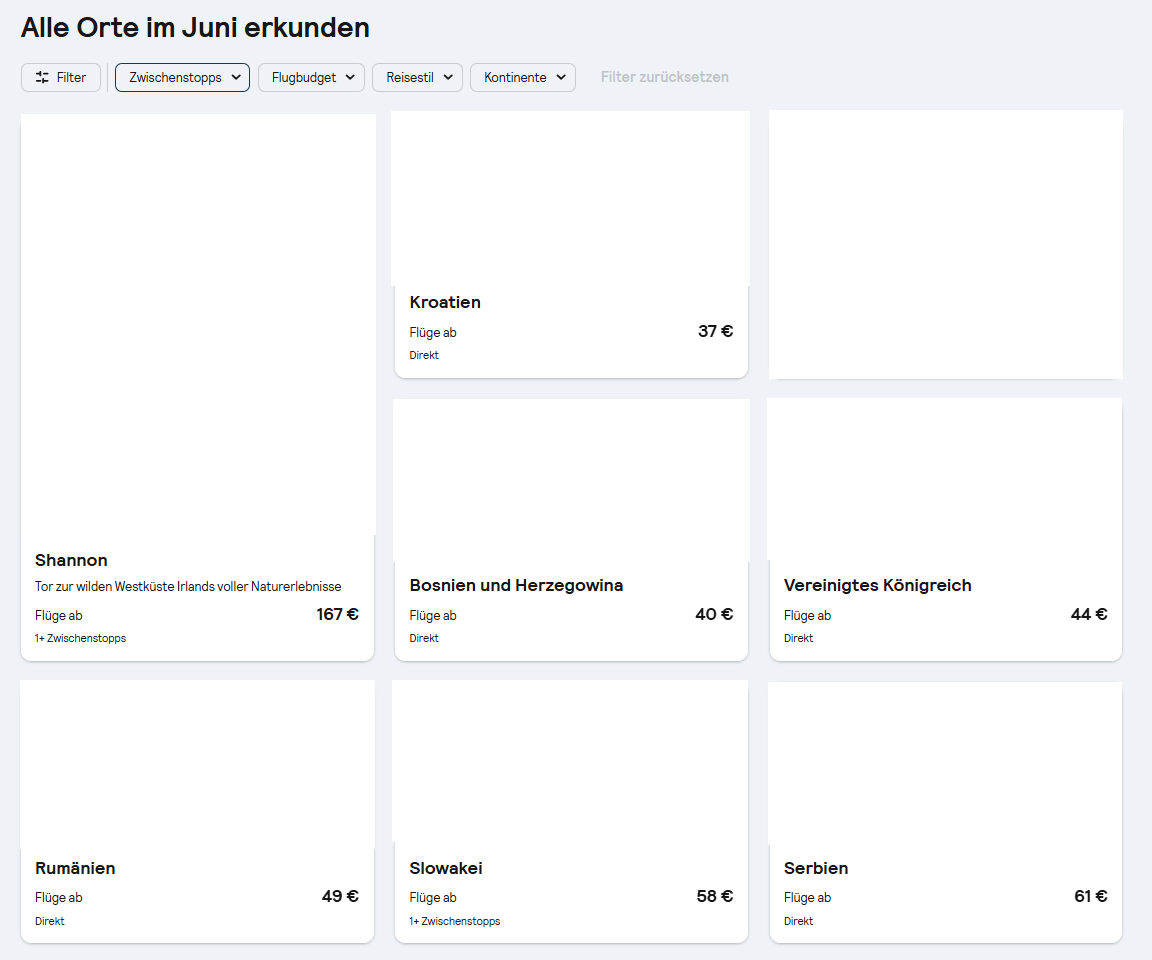
Task: Click '1+ Zwischenstopps' under Slowakei
Action: 455,921
